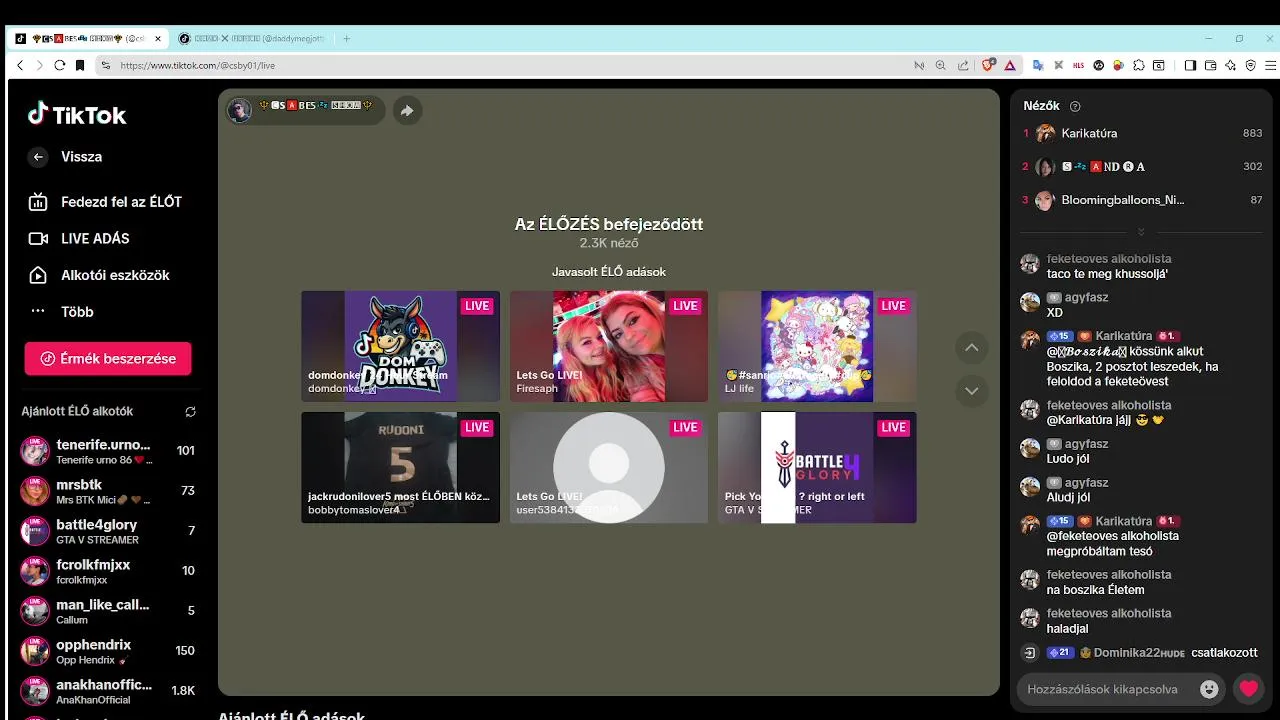Go to previous live with up chevron
1280x720 pixels.
tap(971, 348)
